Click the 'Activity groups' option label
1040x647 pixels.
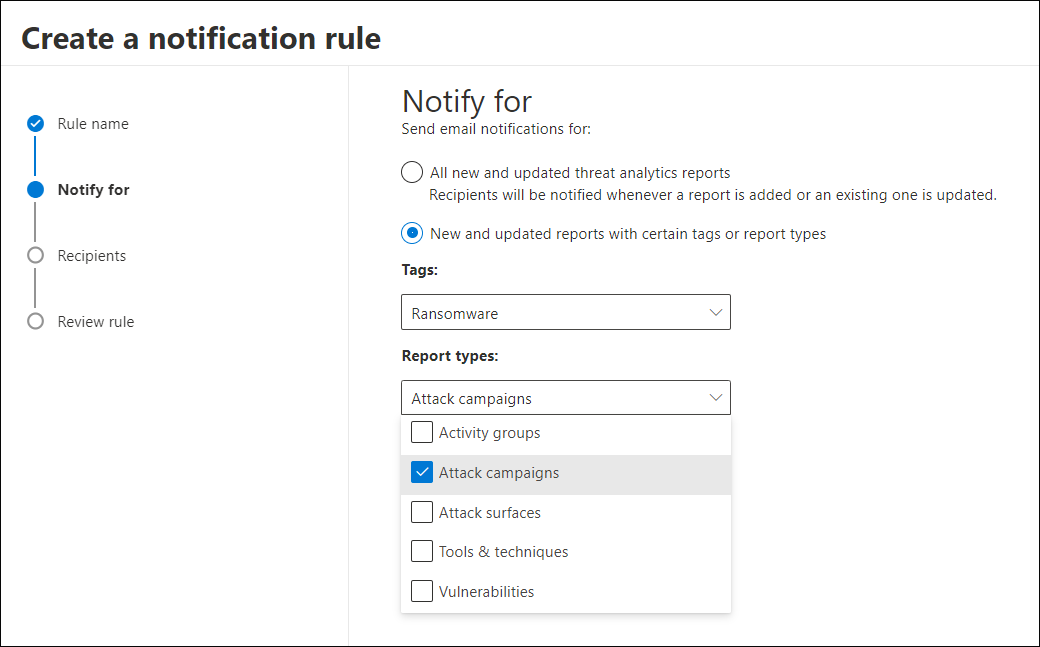point(489,433)
